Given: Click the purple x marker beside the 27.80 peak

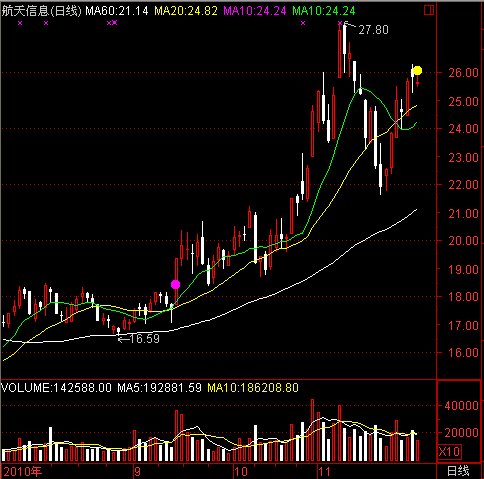Looking at the screenshot, I should [340, 23].
